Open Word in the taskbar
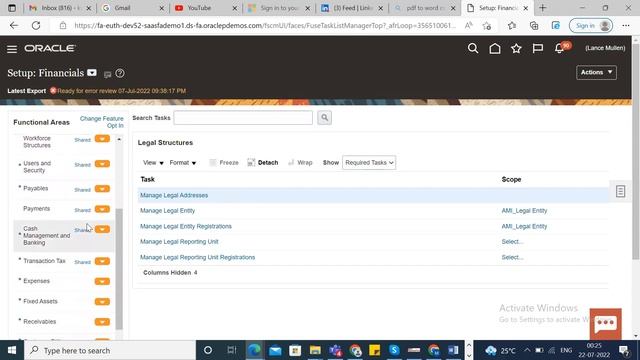Screen dimensions: 640x360 pos(453,350)
